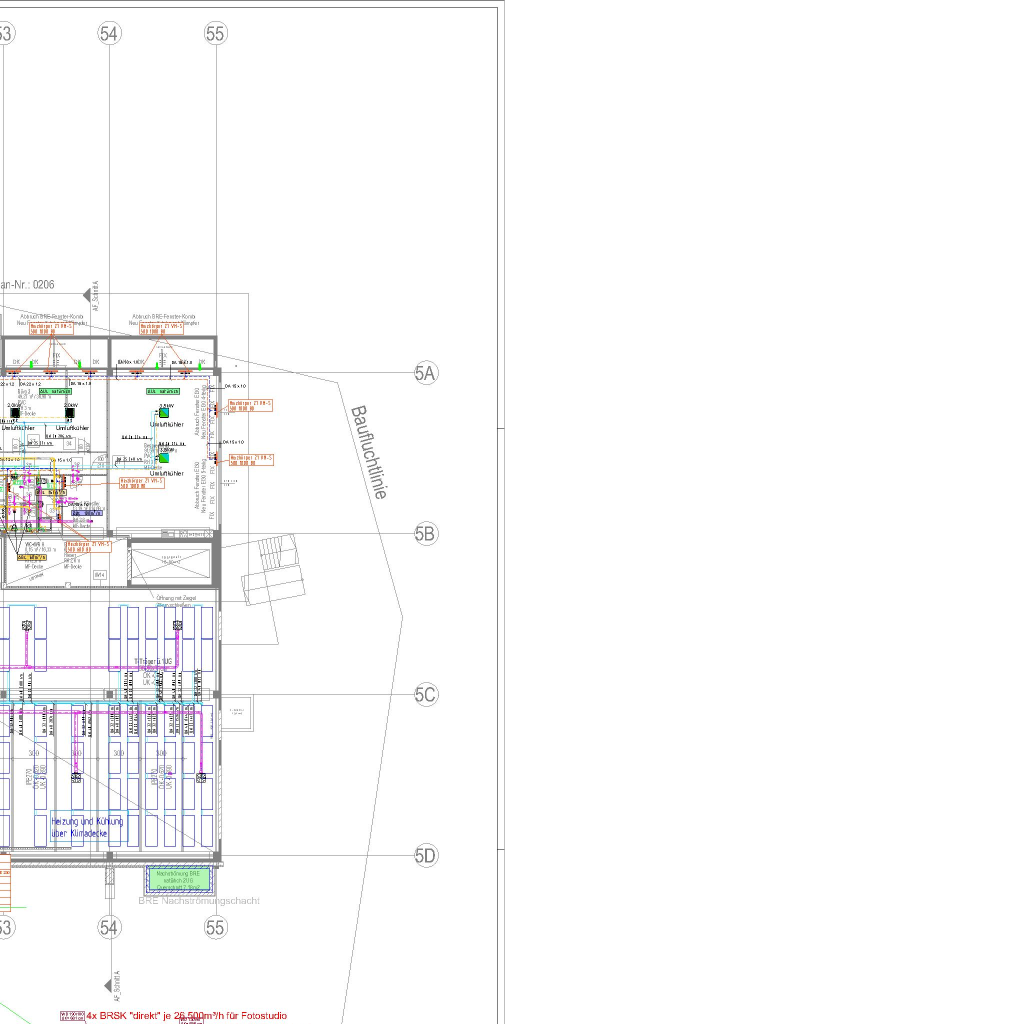
Task: Click the top grid bubble 55
Action: 216,34
